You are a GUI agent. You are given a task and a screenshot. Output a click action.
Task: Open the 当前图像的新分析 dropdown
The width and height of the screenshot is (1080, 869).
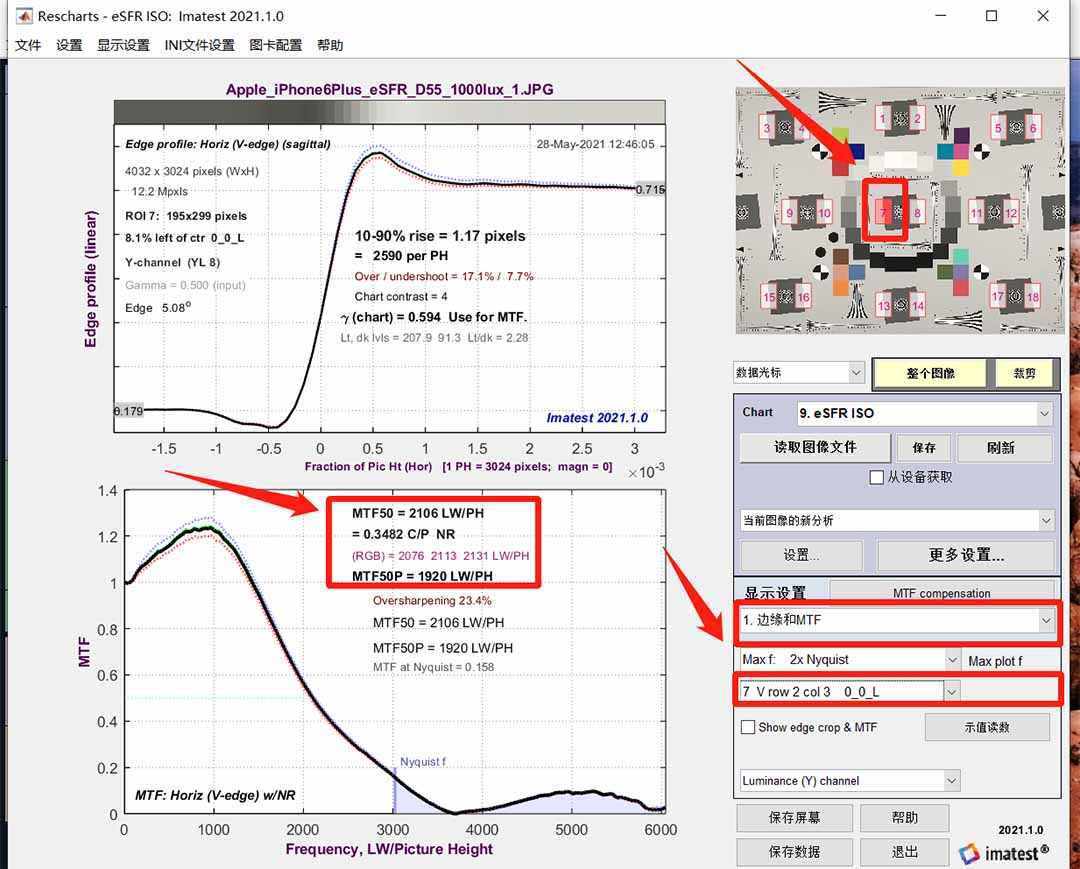[x=897, y=521]
